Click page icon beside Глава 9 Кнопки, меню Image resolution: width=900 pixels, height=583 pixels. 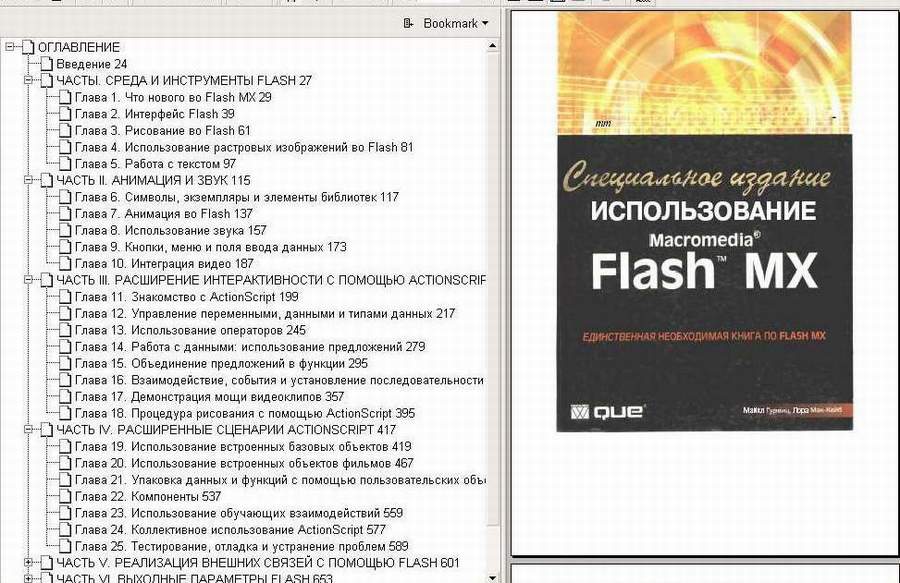click(x=65, y=247)
